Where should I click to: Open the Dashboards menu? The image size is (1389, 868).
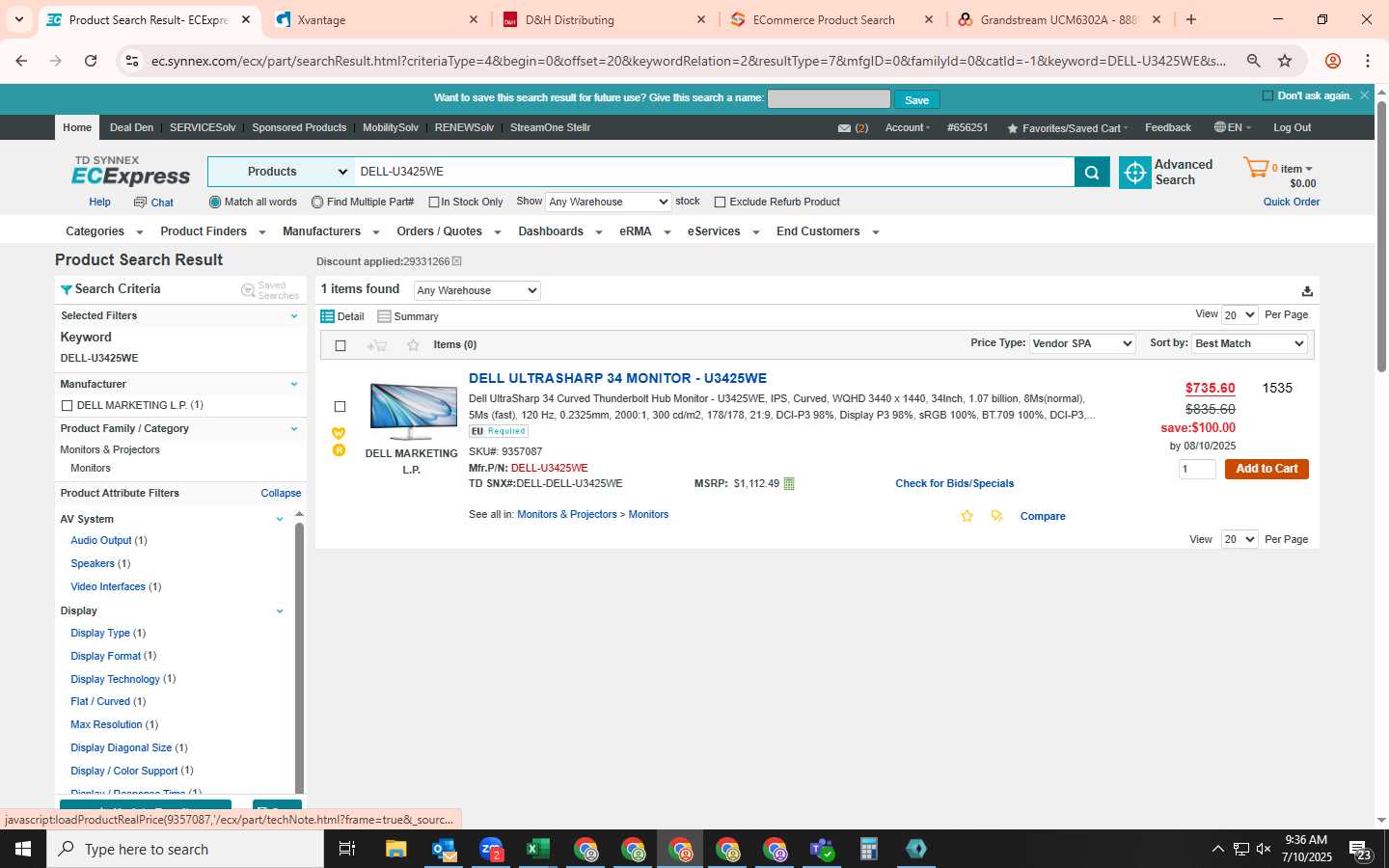point(559,231)
